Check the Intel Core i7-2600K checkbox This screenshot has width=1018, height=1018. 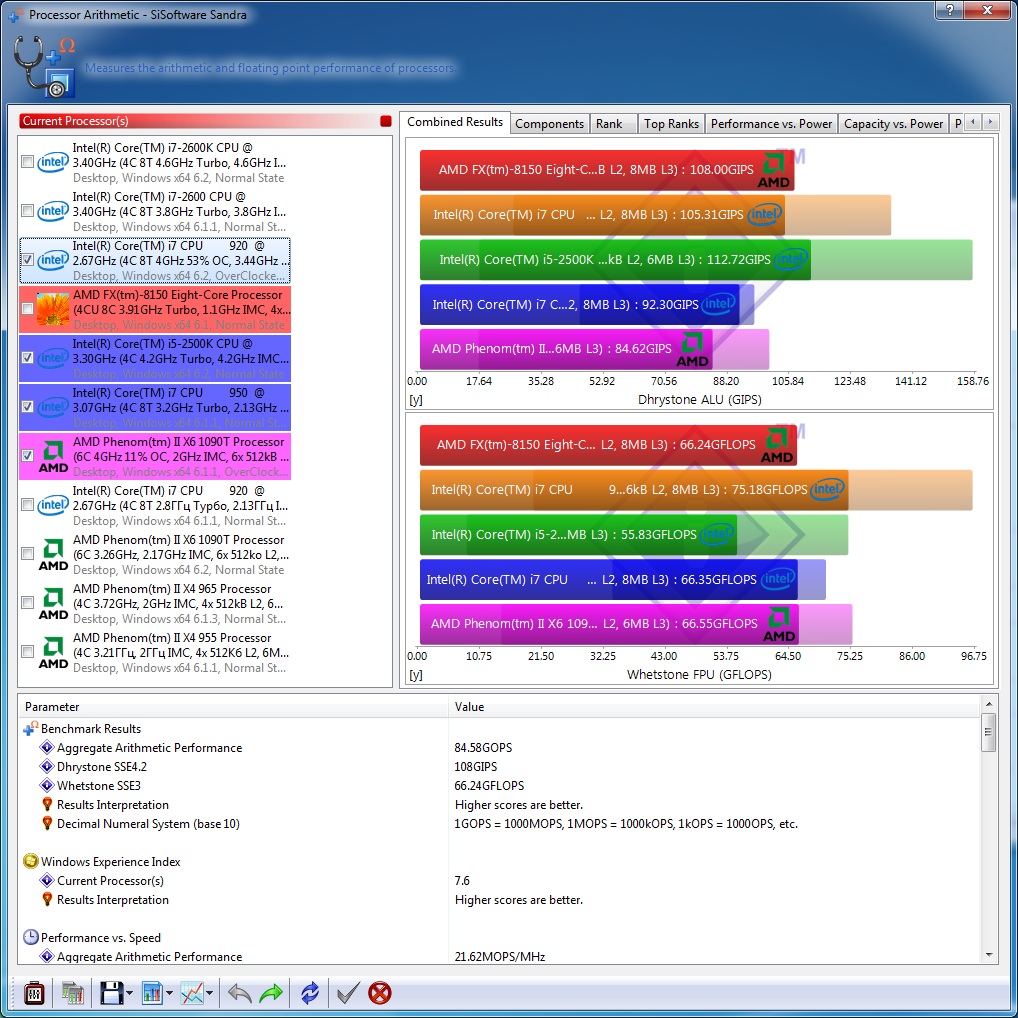(27, 162)
